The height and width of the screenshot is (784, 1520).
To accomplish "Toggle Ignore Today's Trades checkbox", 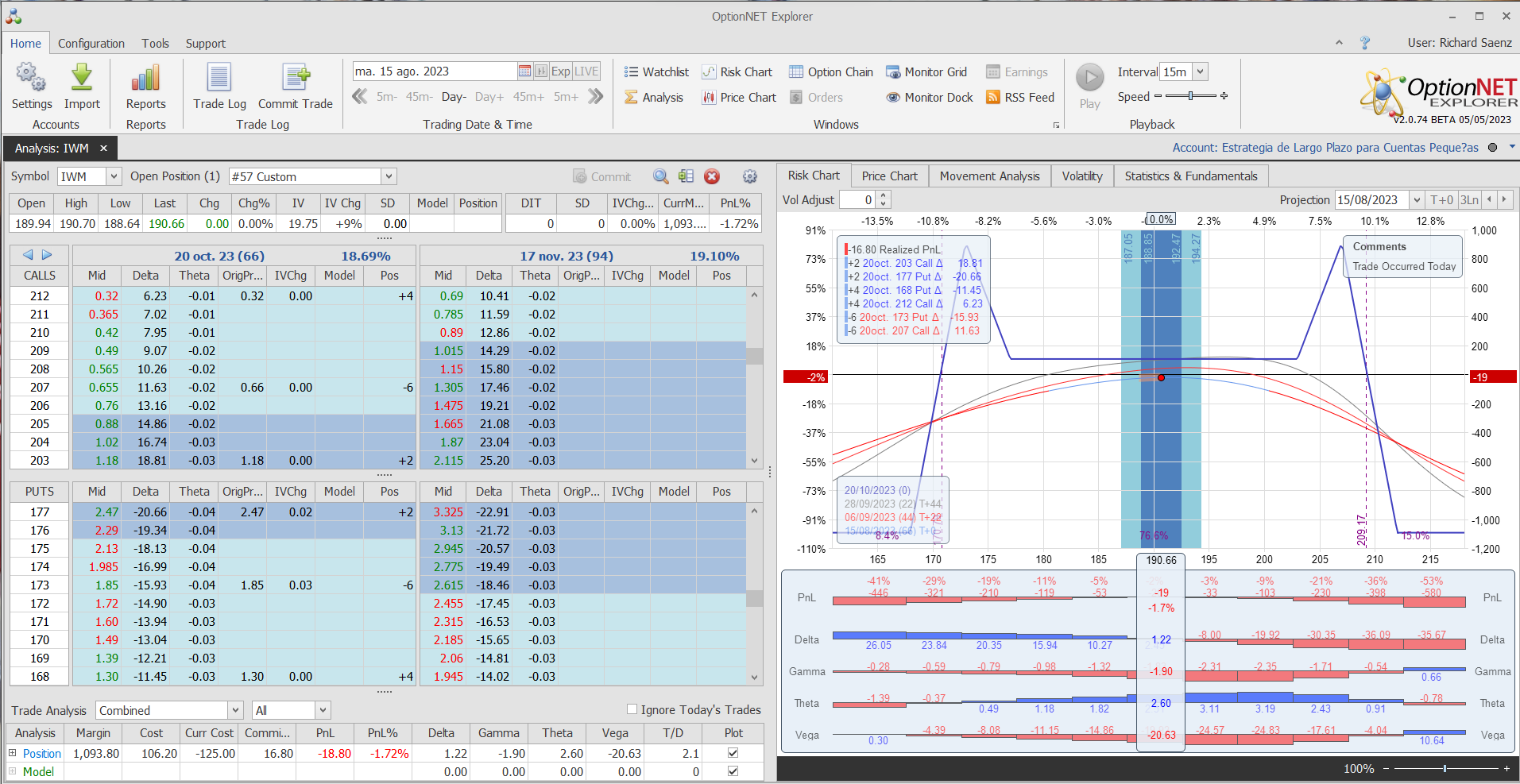I will (632, 709).
